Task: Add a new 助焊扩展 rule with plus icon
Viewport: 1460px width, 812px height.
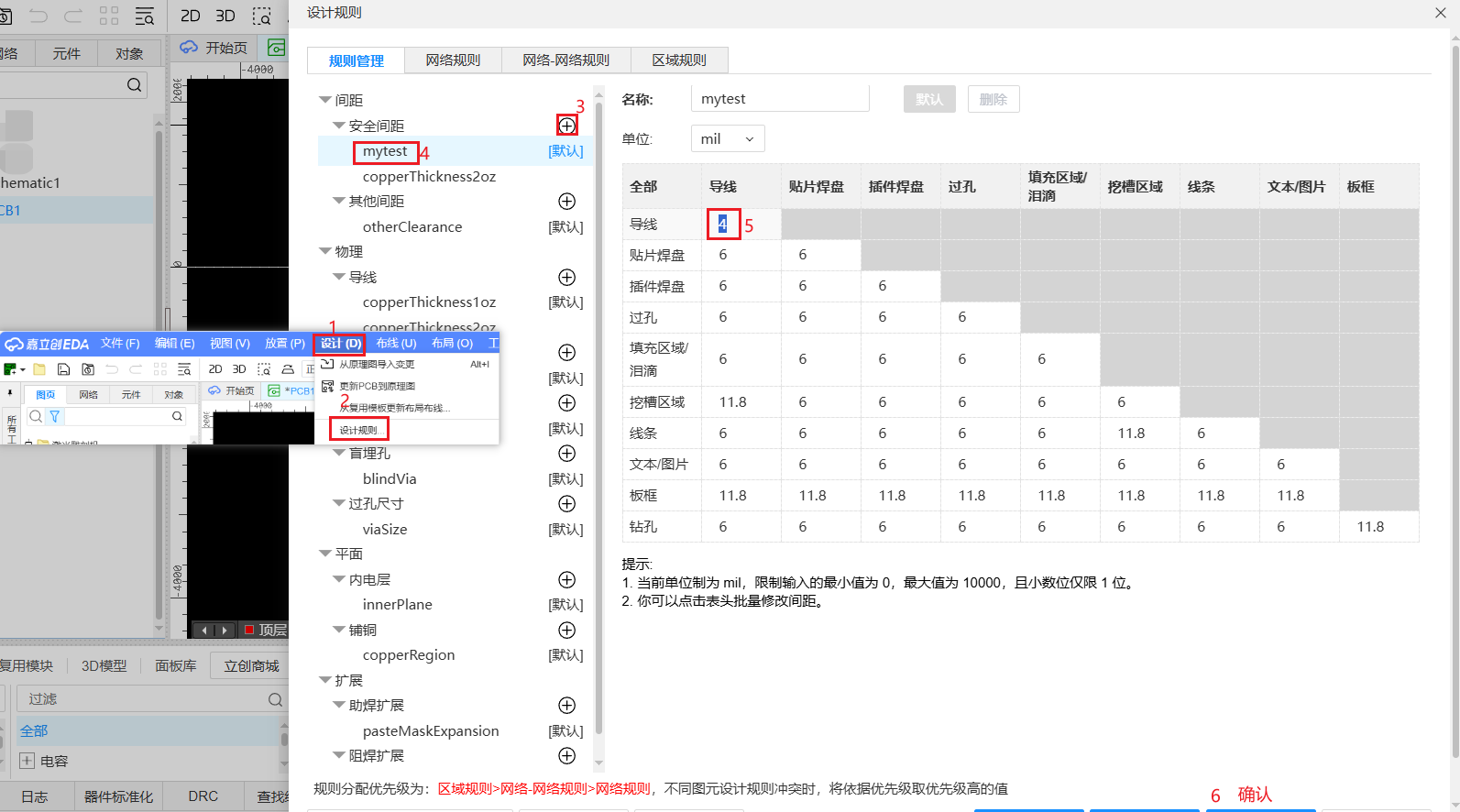Action: point(567,705)
